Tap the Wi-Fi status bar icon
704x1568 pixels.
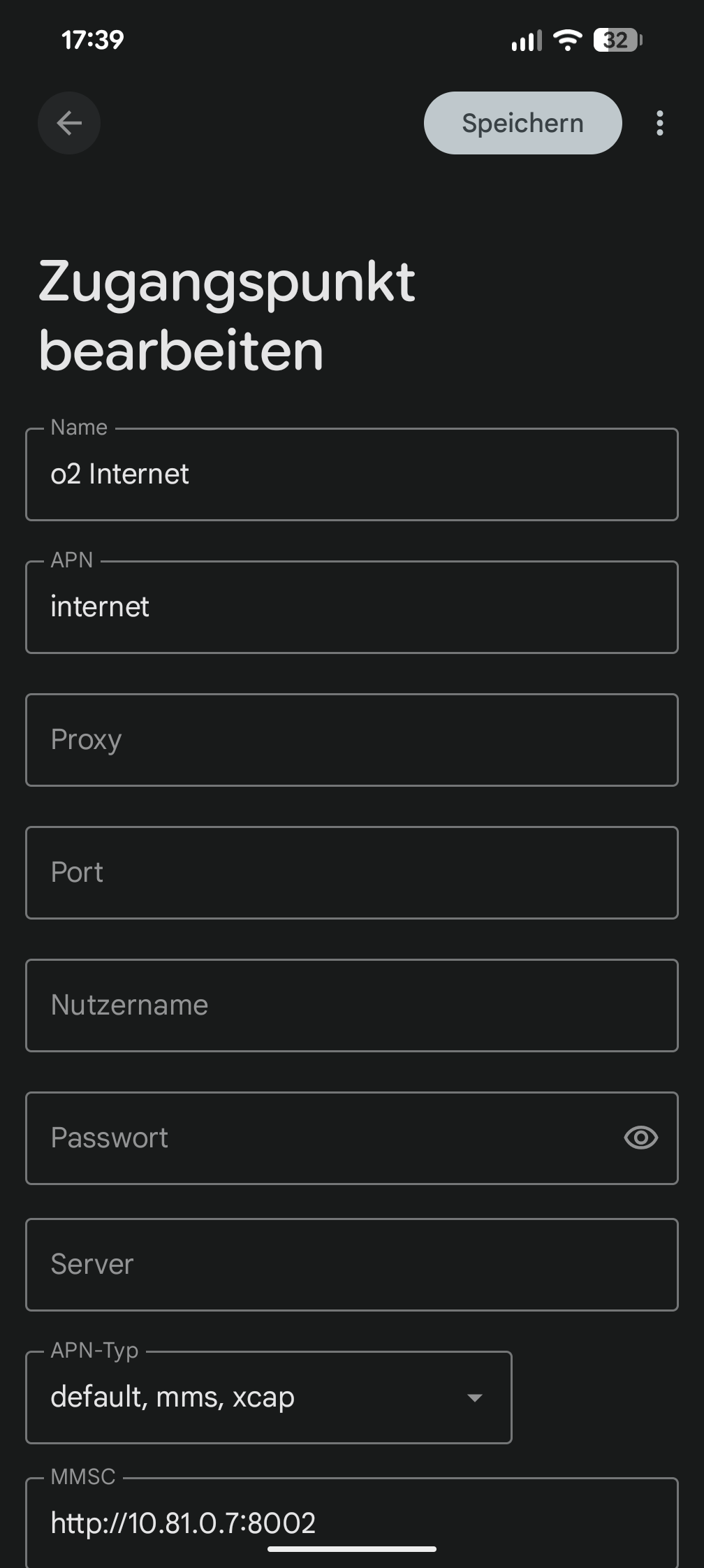[x=568, y=40]
